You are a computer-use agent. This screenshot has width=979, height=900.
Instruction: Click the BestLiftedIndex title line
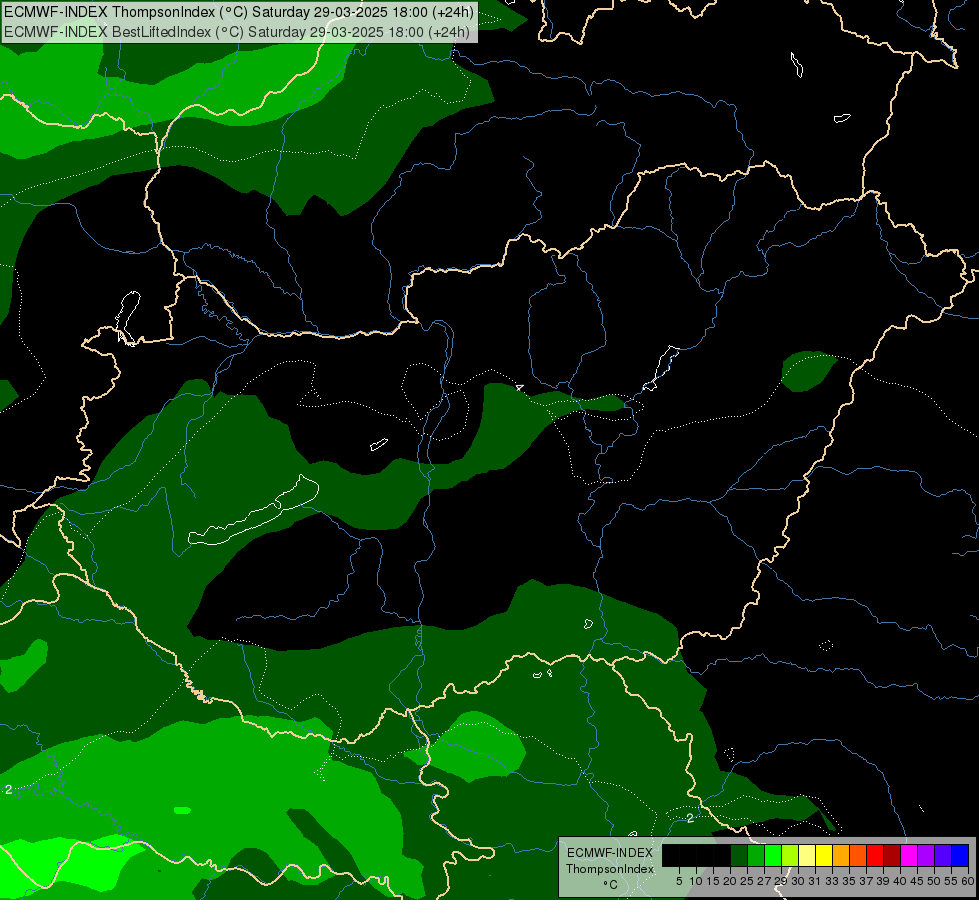point(237,32)
